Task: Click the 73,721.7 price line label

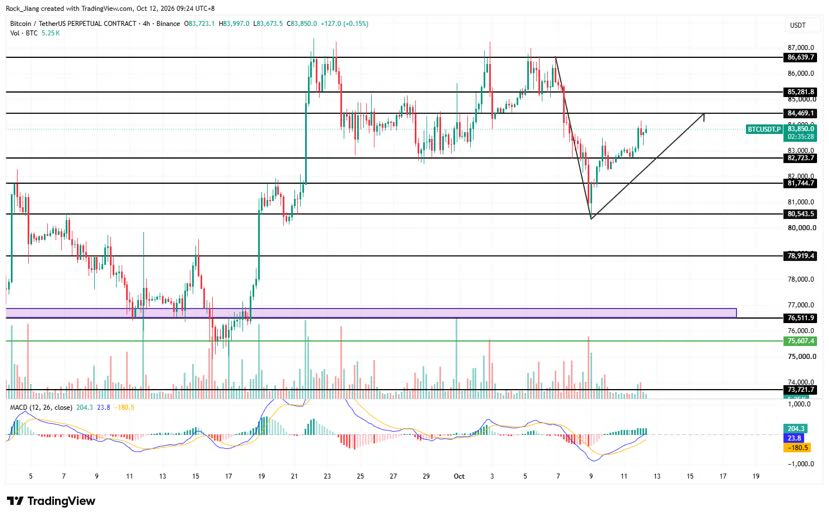Action: (800, 390)
